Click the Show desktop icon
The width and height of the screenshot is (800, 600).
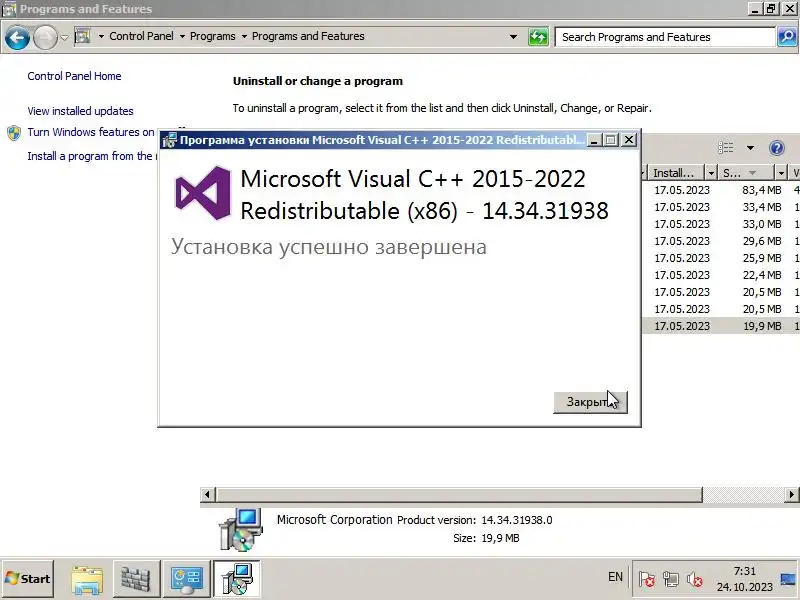[x=789, y=579]
